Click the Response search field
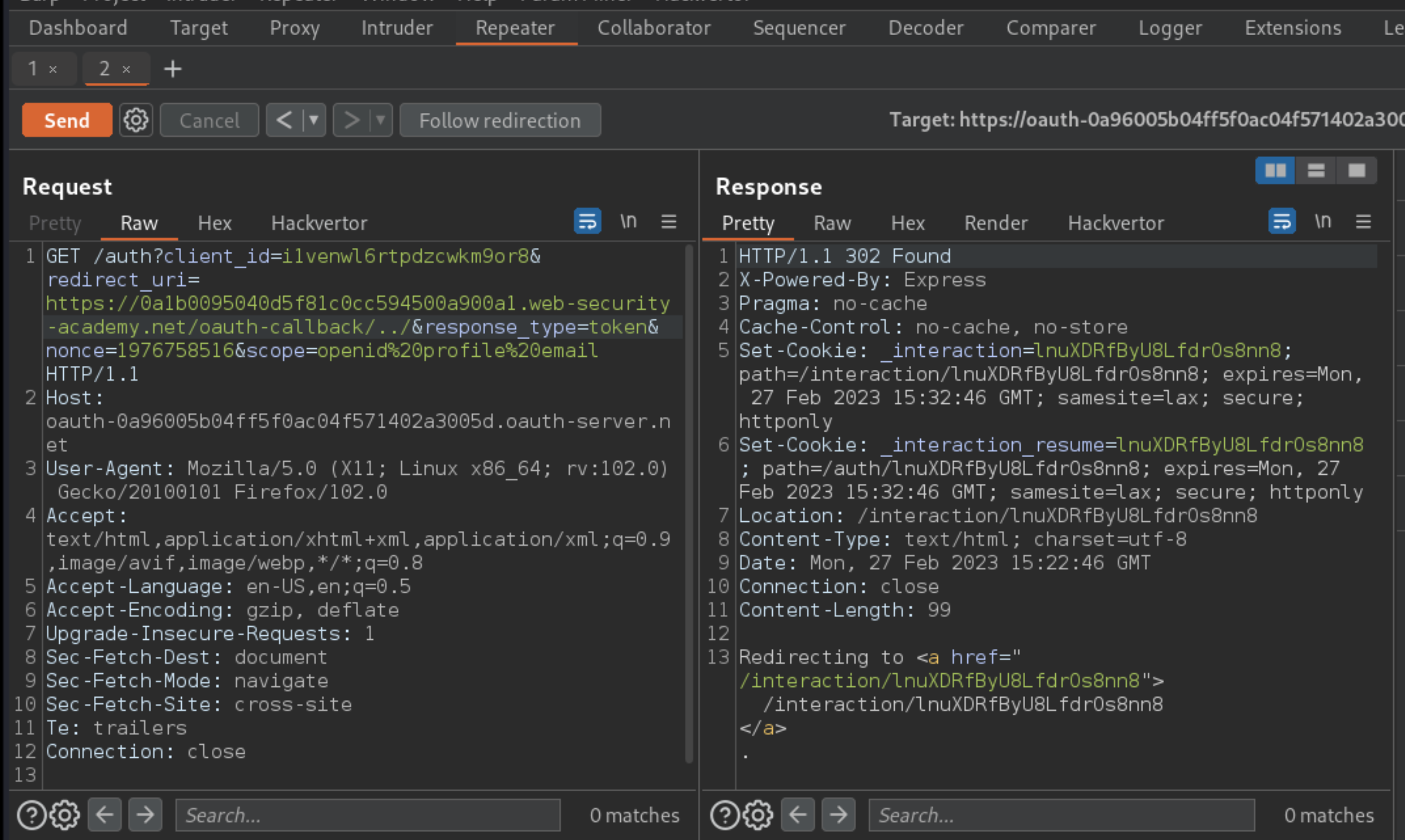The width and height of the screenshot is (1405, 840). (1062, 815)
